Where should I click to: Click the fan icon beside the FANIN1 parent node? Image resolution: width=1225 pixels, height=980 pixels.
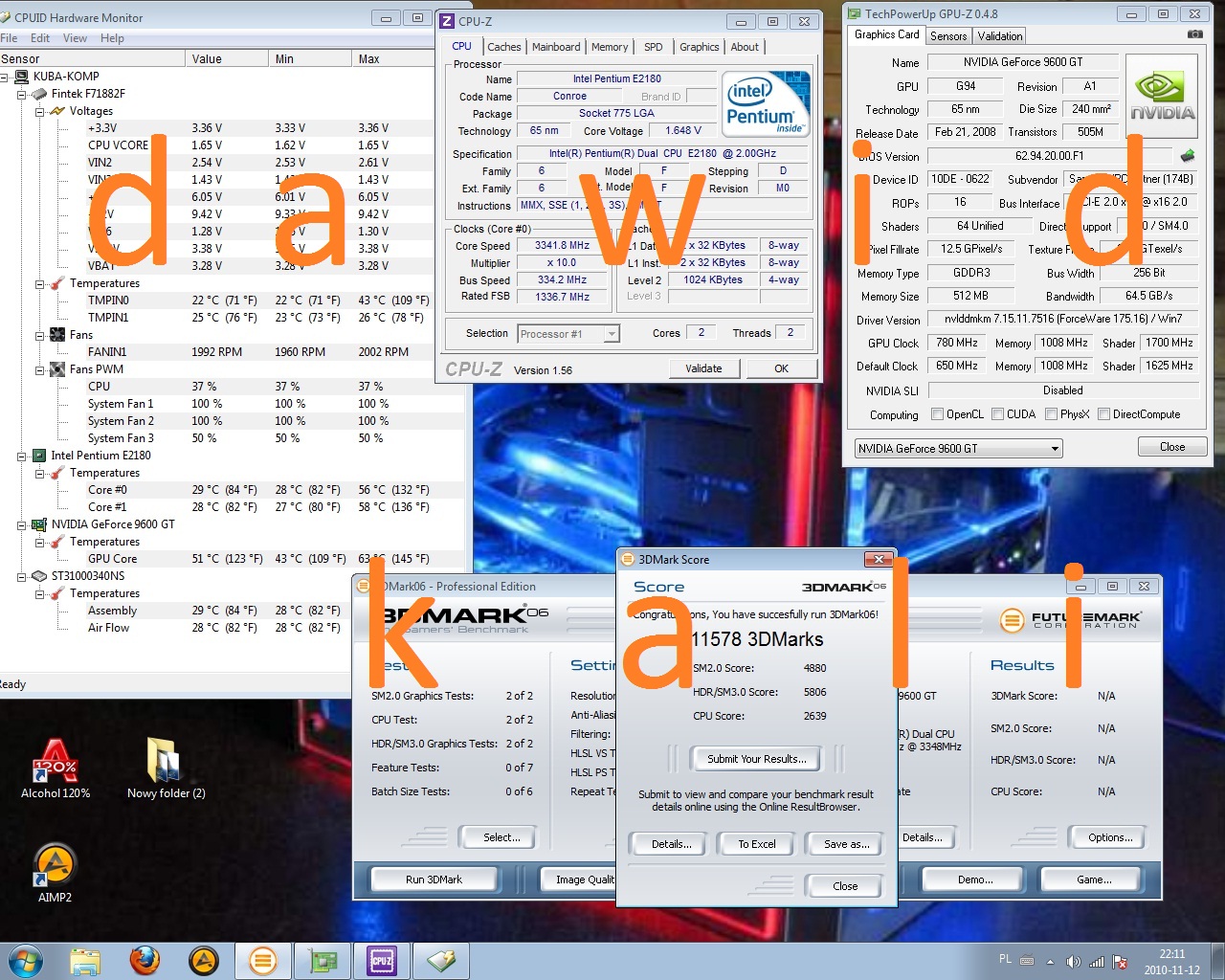[x=57, y=335]
